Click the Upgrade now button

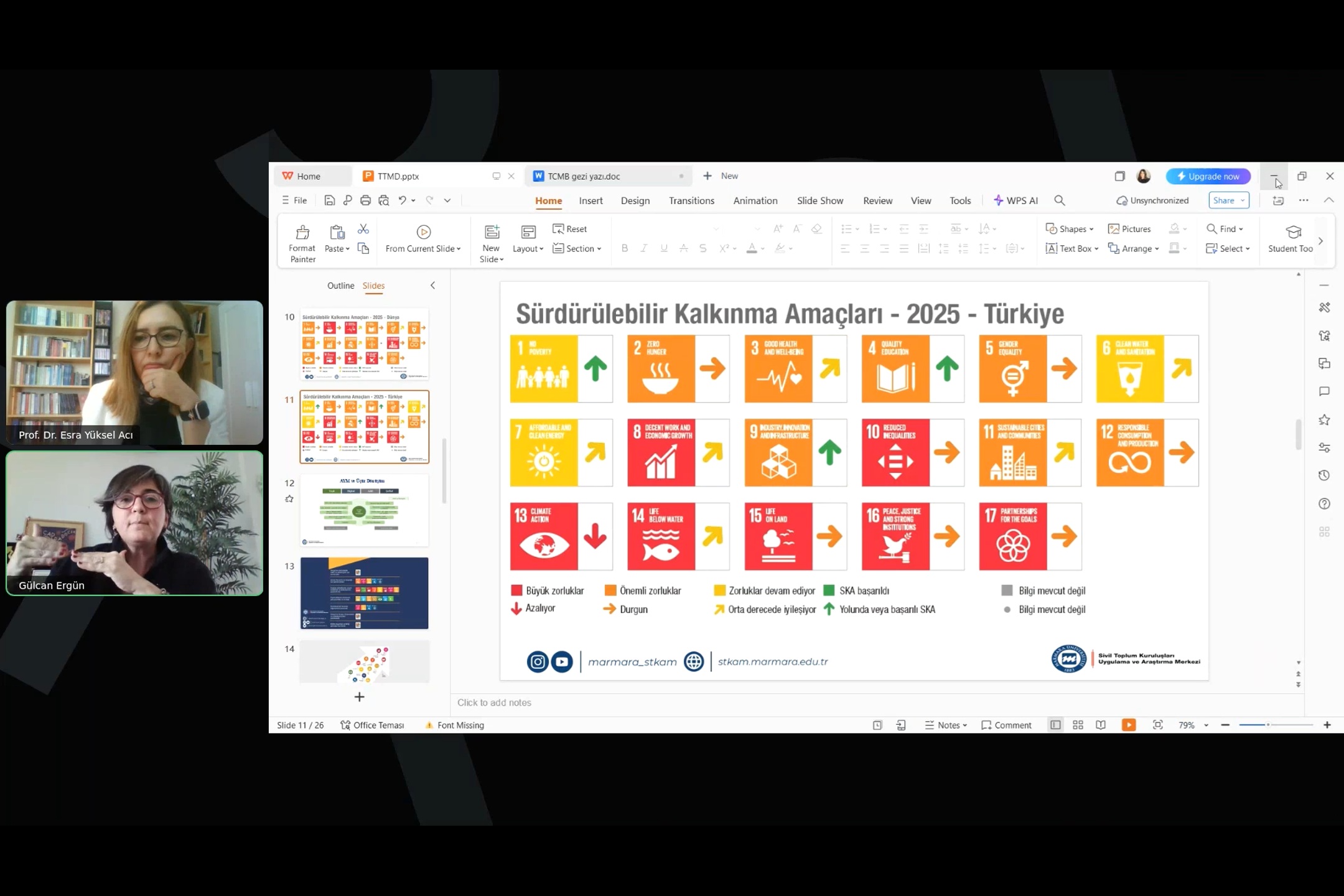[x=1207, y=176]
